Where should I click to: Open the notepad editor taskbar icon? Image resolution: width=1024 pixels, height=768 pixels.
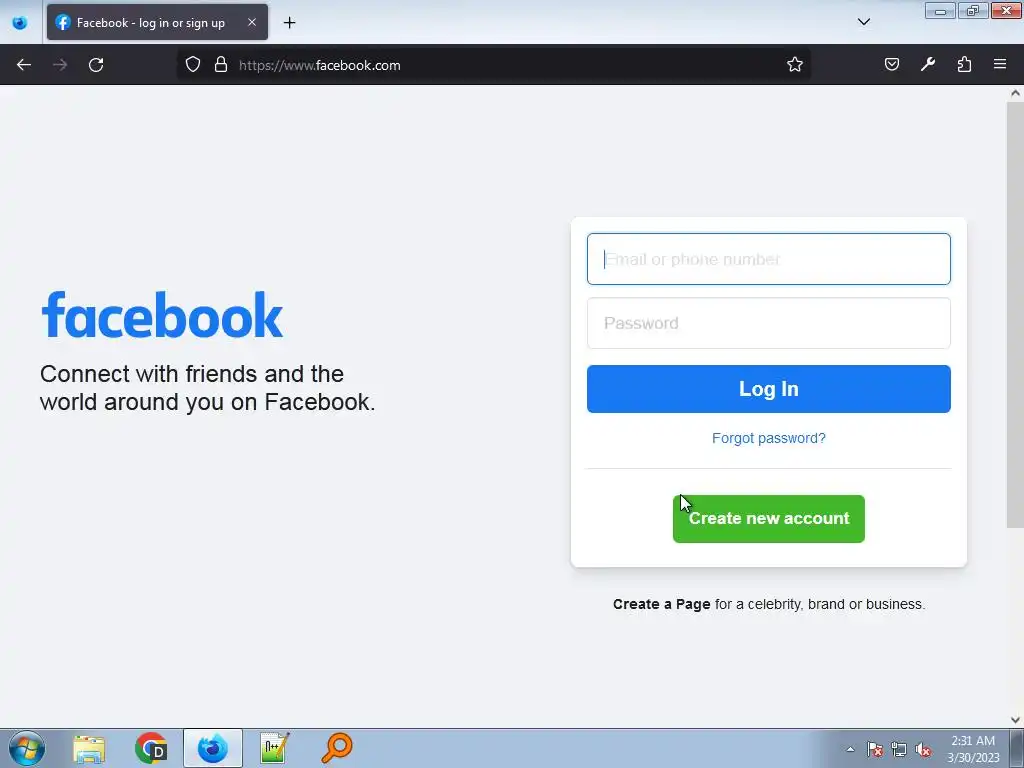(274, 748)
